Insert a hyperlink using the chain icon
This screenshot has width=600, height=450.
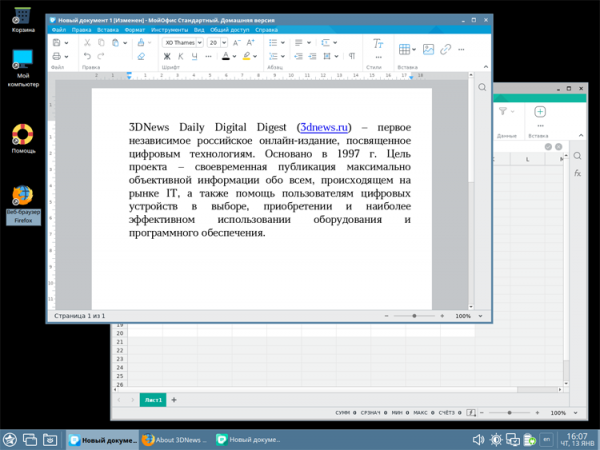coord(445,49)
